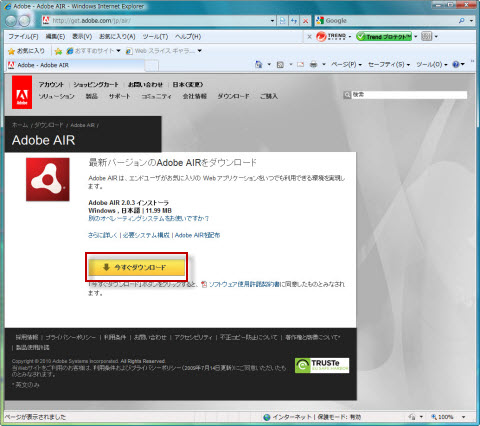Click the サポート navigation item

pyautogui.click(x=119, y=96)
